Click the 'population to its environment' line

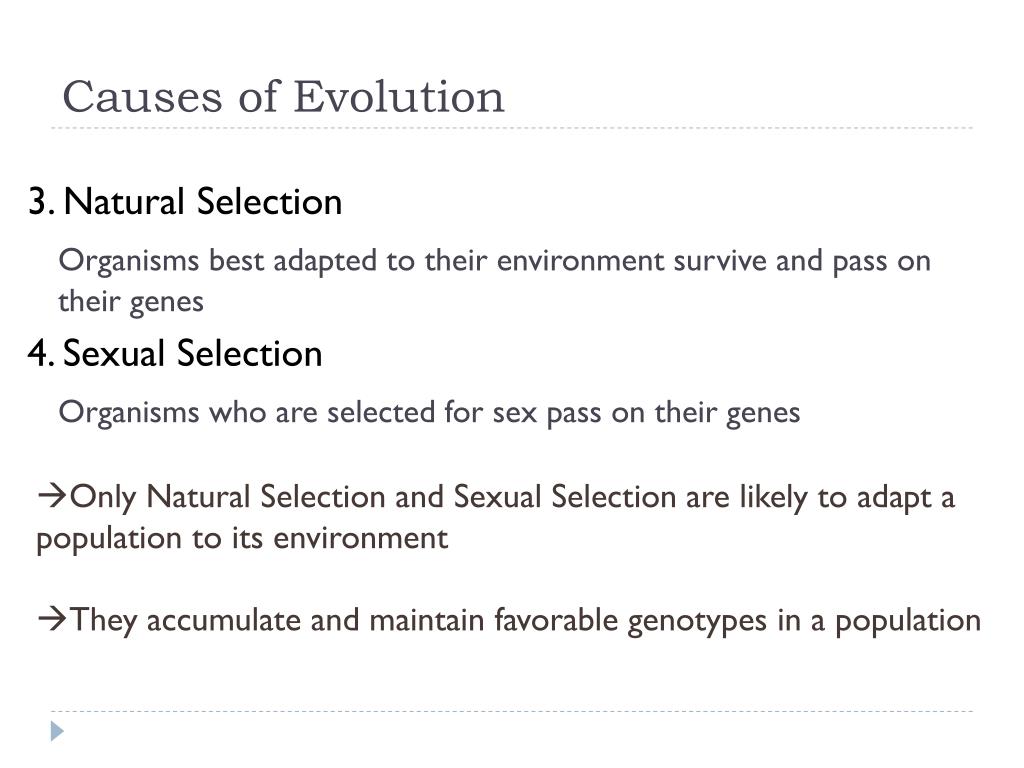[x=242, y=539]
